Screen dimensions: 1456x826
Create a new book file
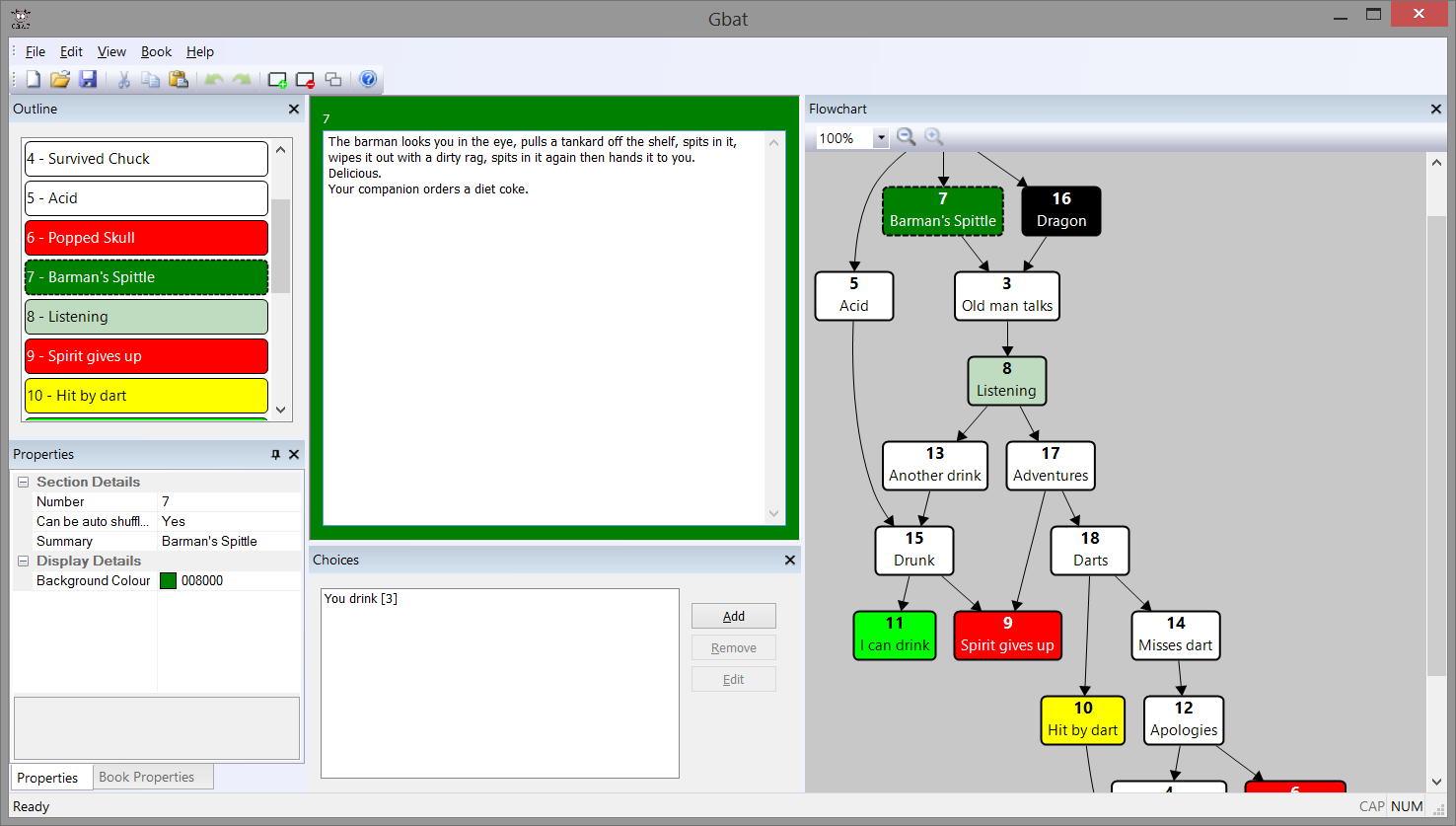(34, 80)
